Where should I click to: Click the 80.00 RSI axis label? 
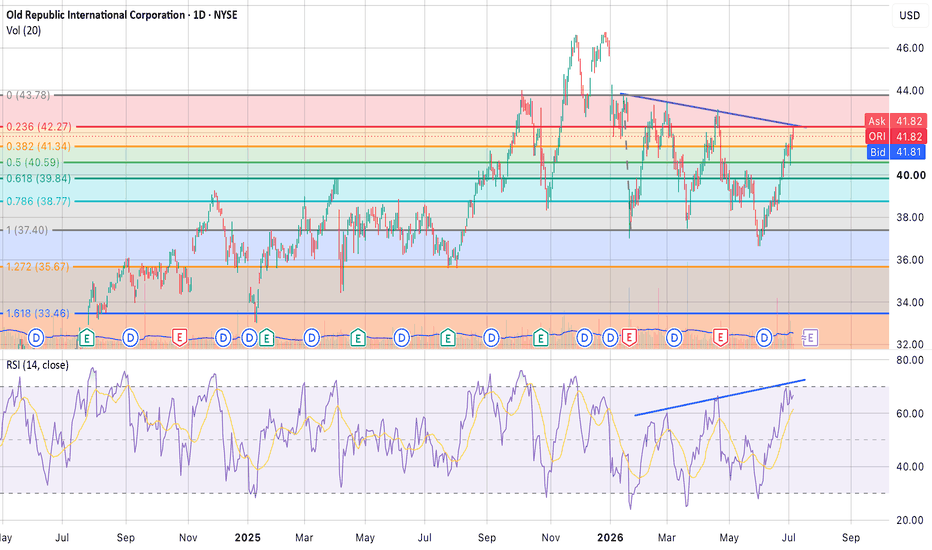click(910, 360)
